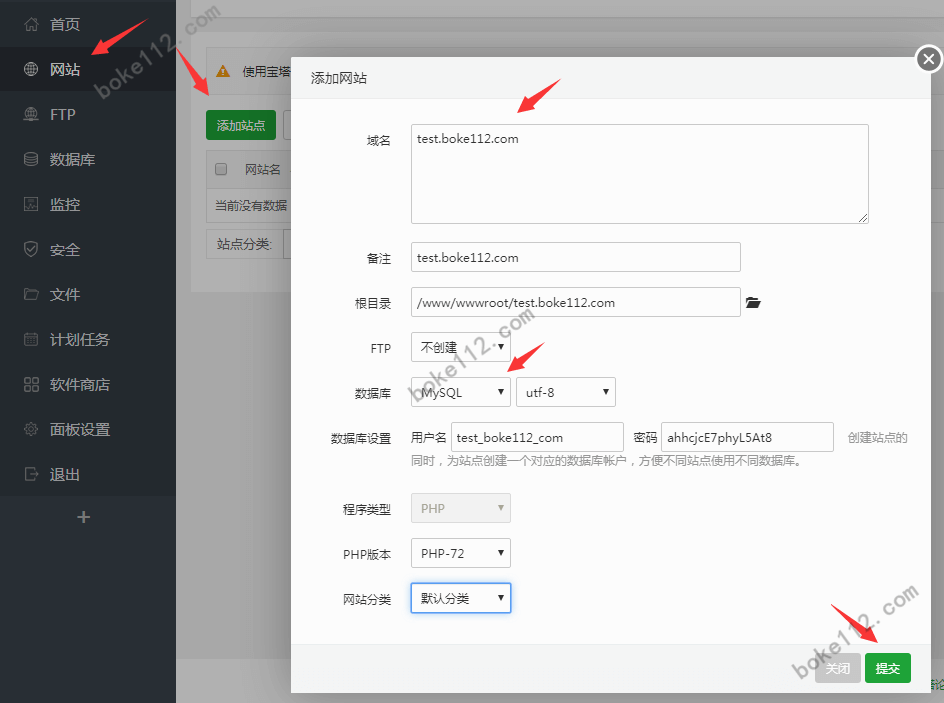Image resolution: width=944 pixels, height=703 pixels.
Task: Open 安全 menu item
Action: 88,249
